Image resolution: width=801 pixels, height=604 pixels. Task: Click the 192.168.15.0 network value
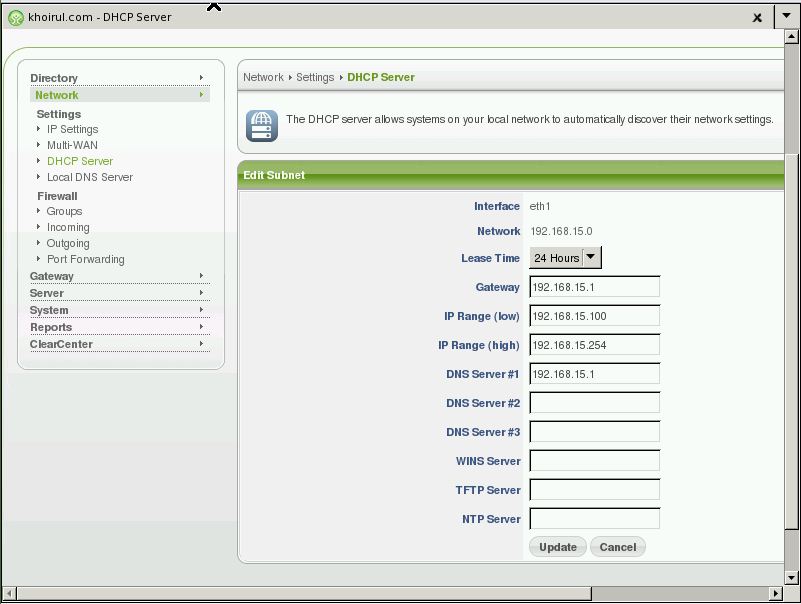[561, 231]
